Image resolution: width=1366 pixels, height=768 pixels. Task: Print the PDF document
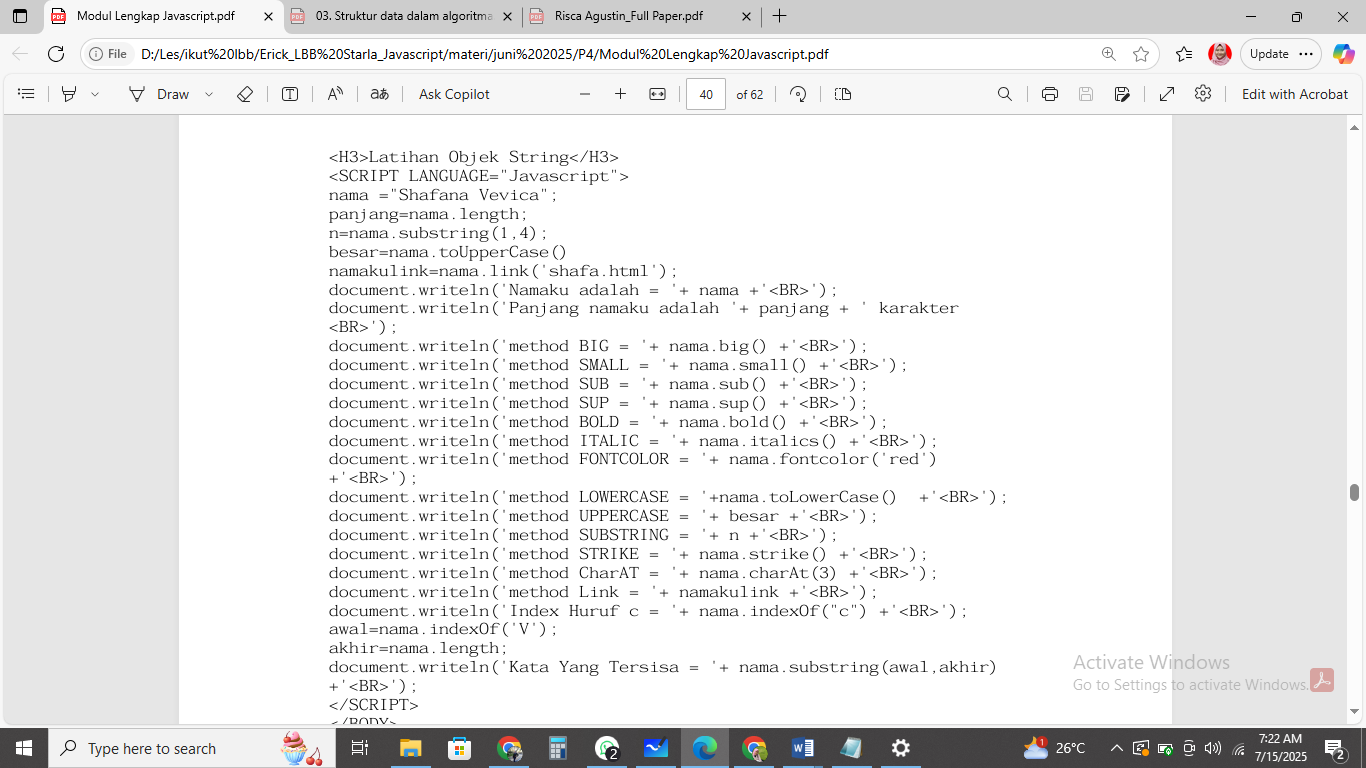[x=1050, y=94]
